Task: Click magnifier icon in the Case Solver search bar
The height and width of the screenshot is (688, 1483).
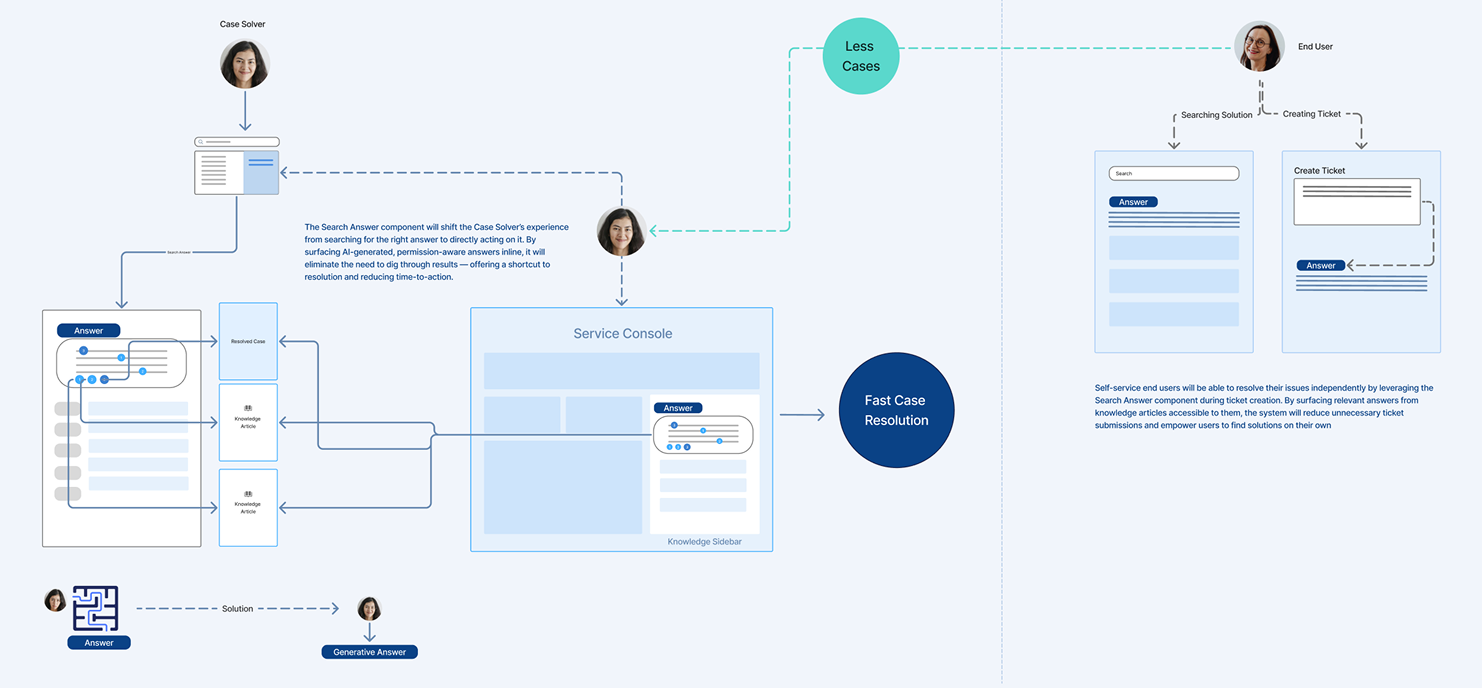Action: (x=200, y=142)
